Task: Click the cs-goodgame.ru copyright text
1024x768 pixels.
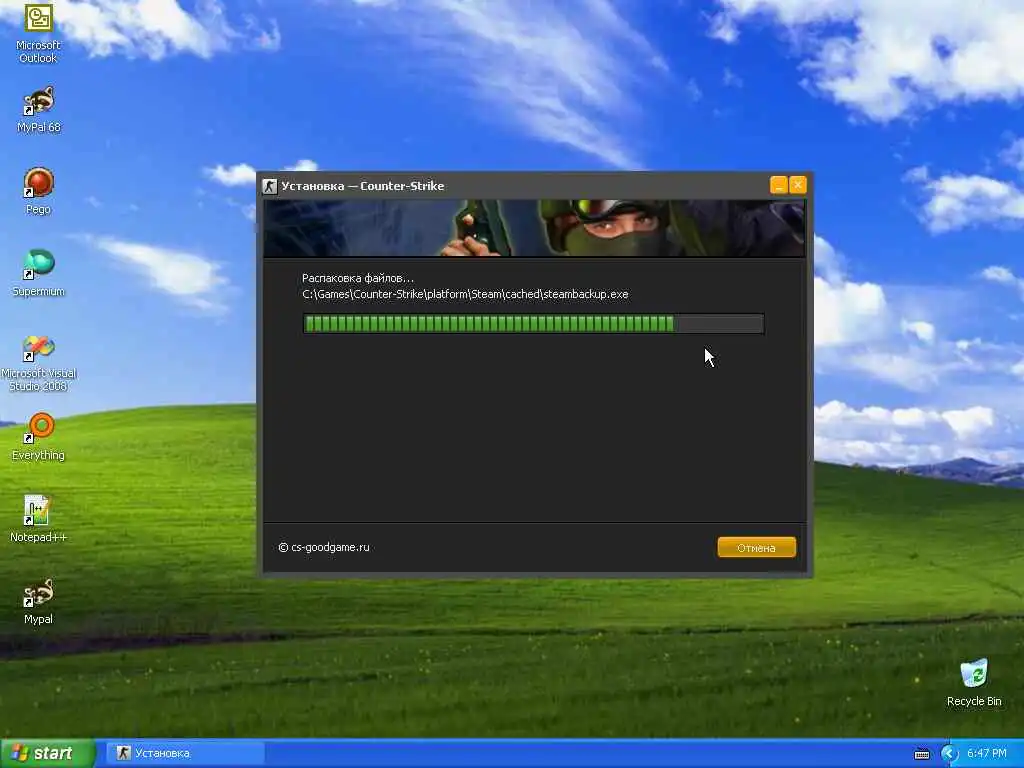Action: tap(324, 547)
